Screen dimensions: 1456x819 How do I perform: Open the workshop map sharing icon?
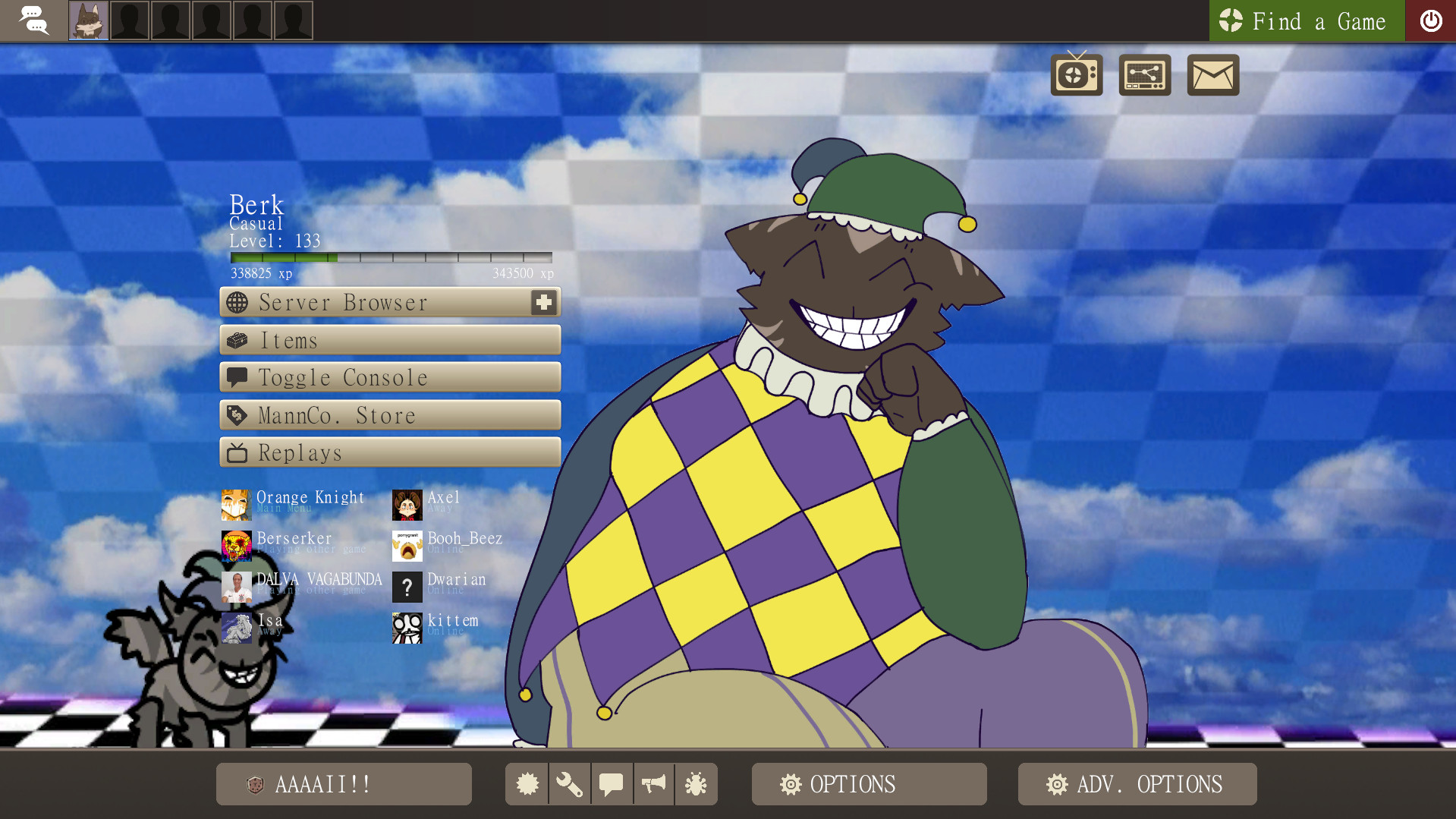point(1145,75)
